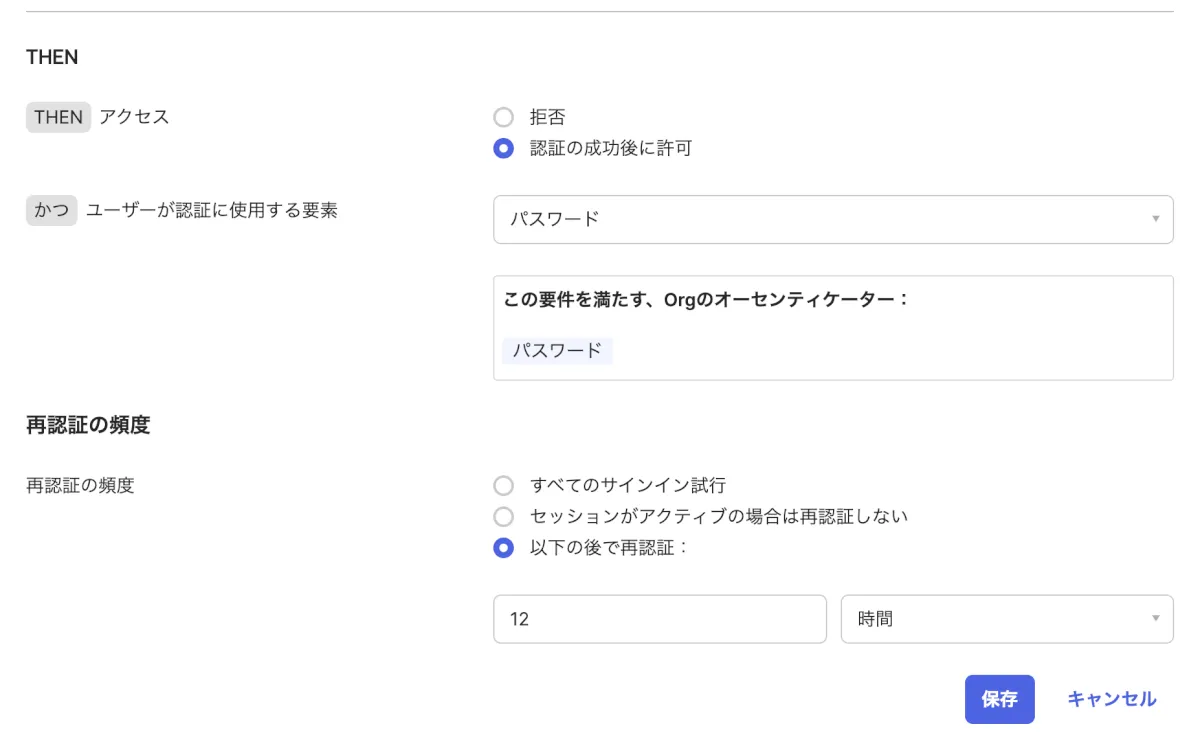Click the パスワード authenticator tag

[x=557, y=351]
